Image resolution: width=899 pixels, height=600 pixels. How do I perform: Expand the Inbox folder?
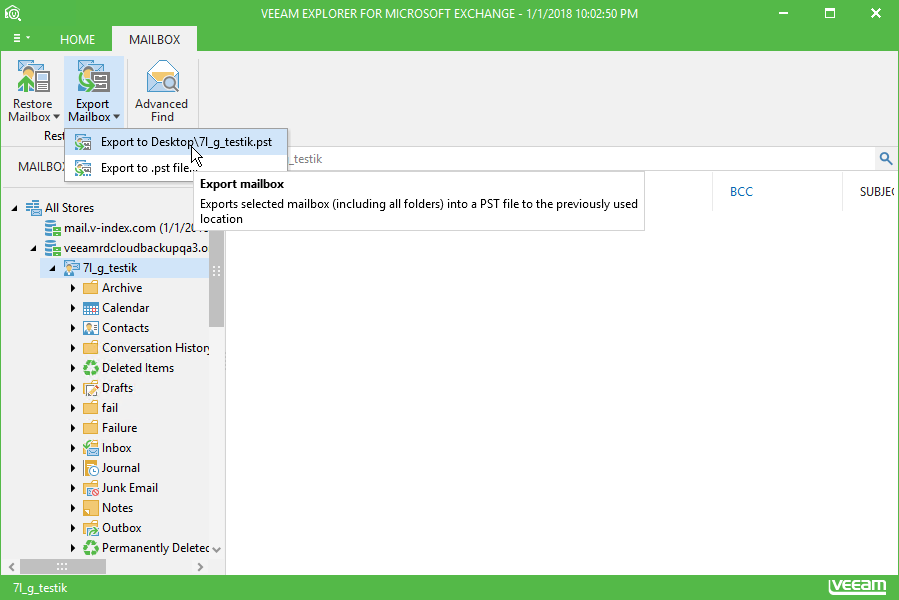tap(73, 448)
